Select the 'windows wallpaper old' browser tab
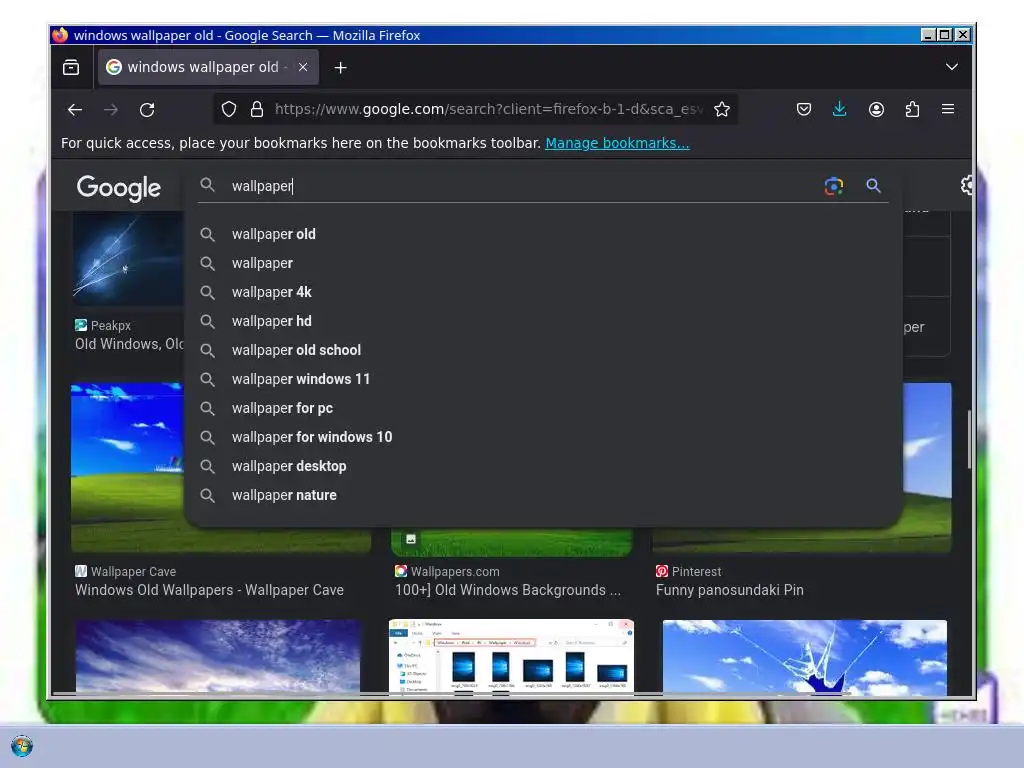This screenshot has width=1024, height=768. (x=208, y=67)
